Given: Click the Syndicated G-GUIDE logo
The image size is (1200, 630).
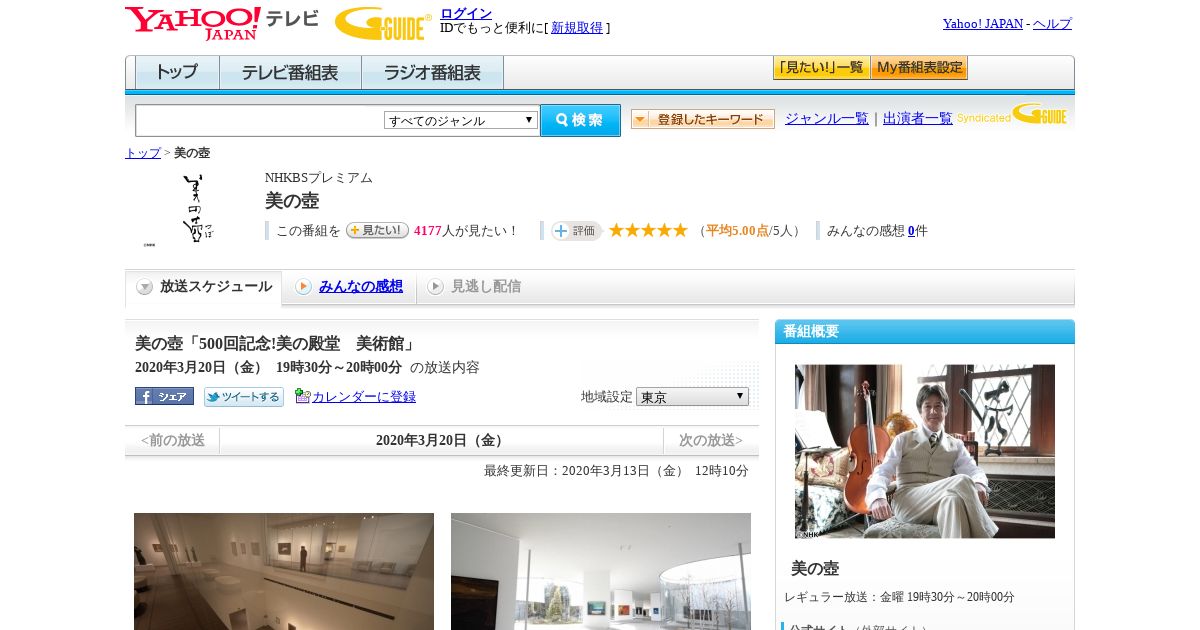Looking at the screenshot, I should coord(1012,115).
